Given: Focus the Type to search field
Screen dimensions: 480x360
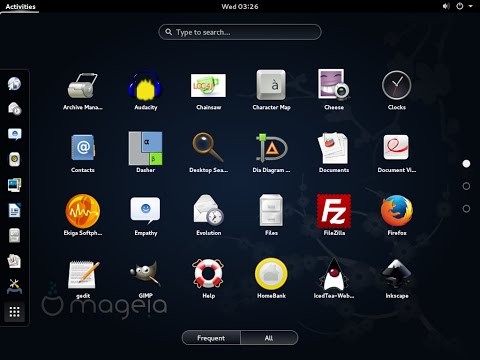Looking at the screenshot, I should coord(240,32).
